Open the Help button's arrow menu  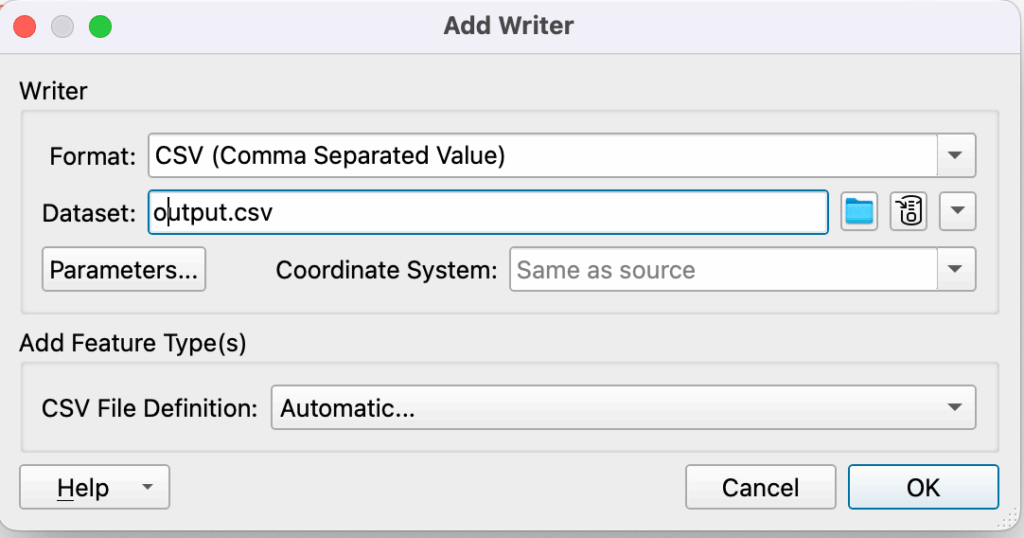pyautogui.click(x=148, y=487)
